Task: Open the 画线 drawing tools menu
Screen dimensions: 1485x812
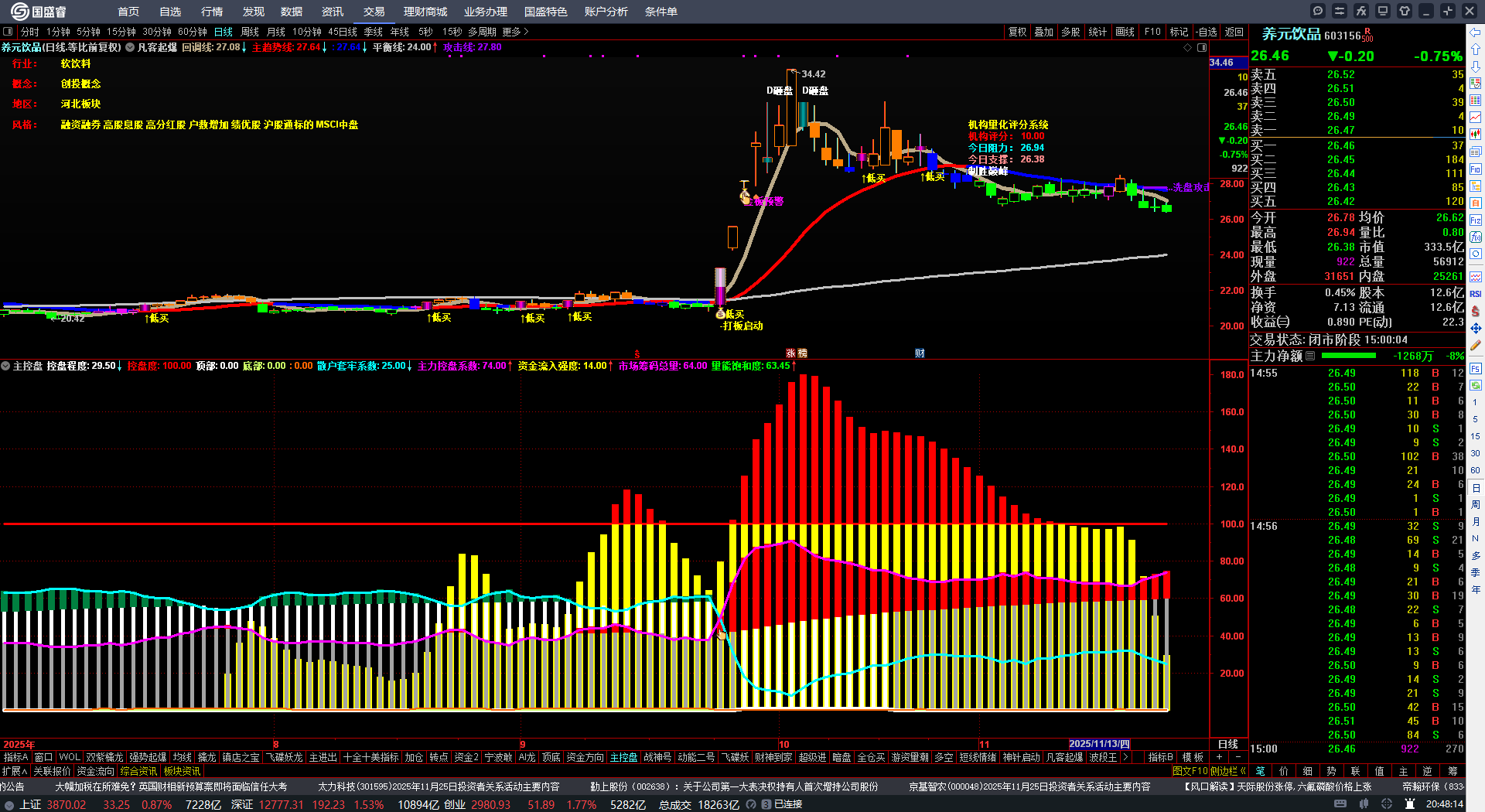Action: [1125, 32]
